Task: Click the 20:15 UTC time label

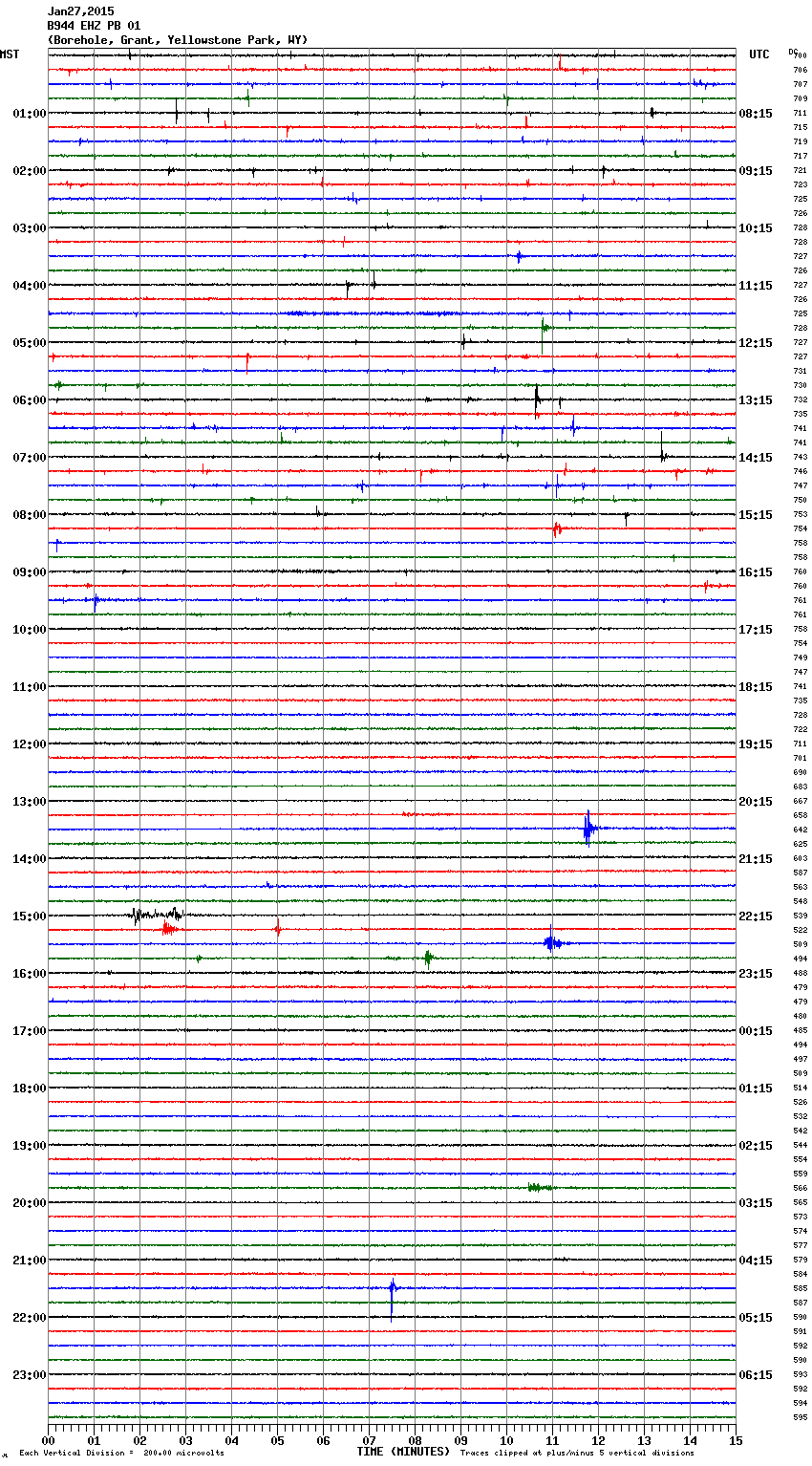Action: (756, 802)
